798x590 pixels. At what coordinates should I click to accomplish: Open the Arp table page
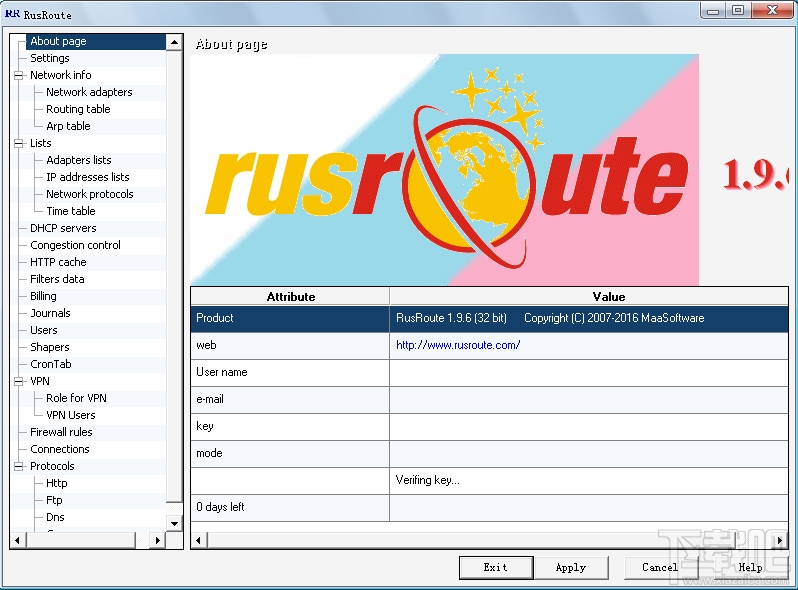coord(68,126)
